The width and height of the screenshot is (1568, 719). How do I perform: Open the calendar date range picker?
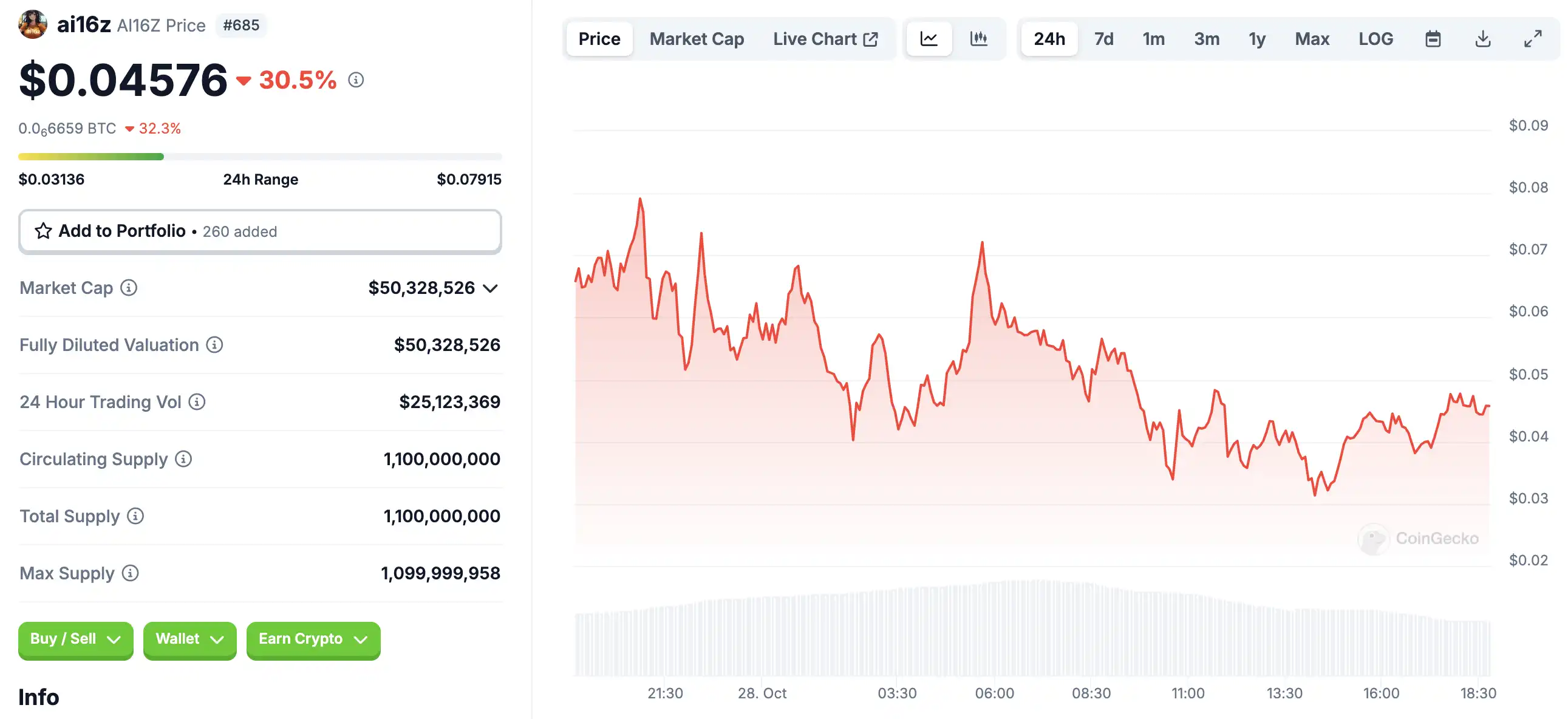click(1433, 39)
